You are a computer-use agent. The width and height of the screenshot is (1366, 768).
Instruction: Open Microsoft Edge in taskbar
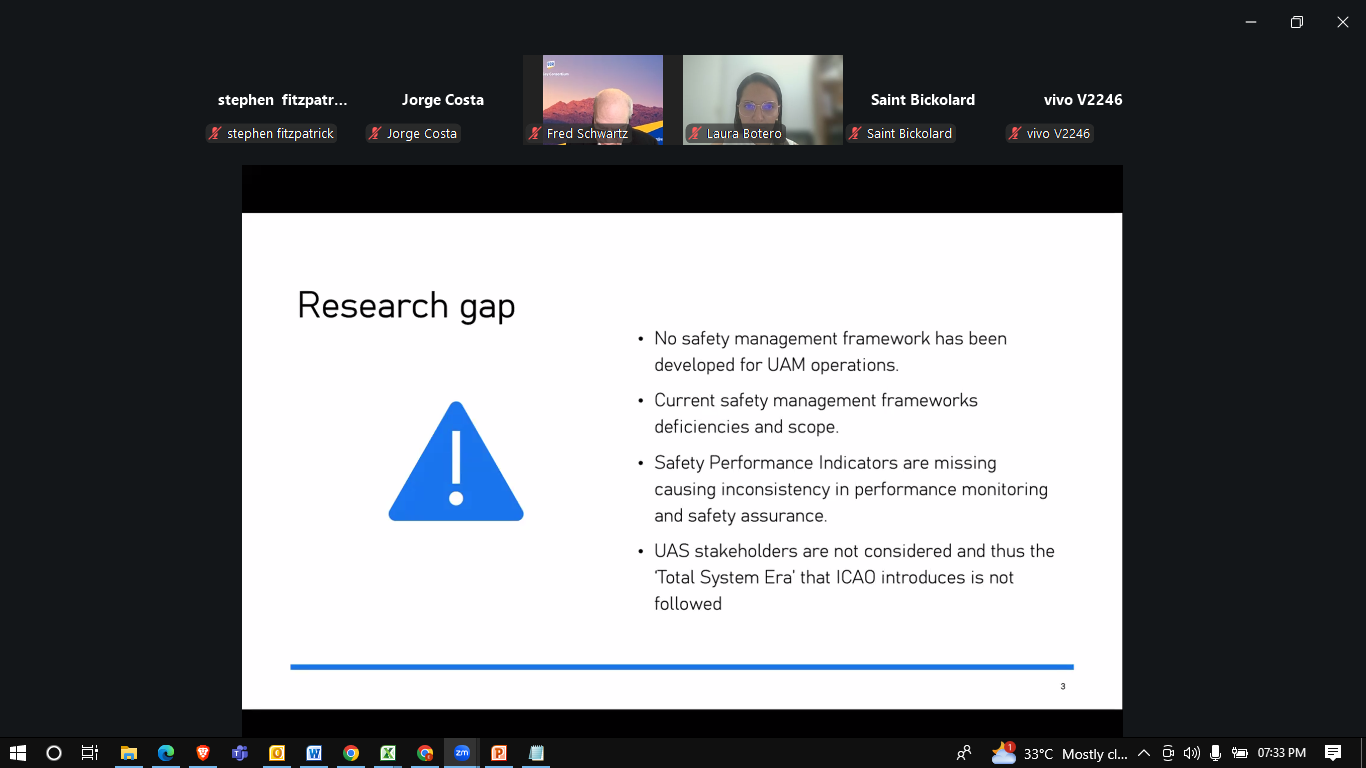166,753
